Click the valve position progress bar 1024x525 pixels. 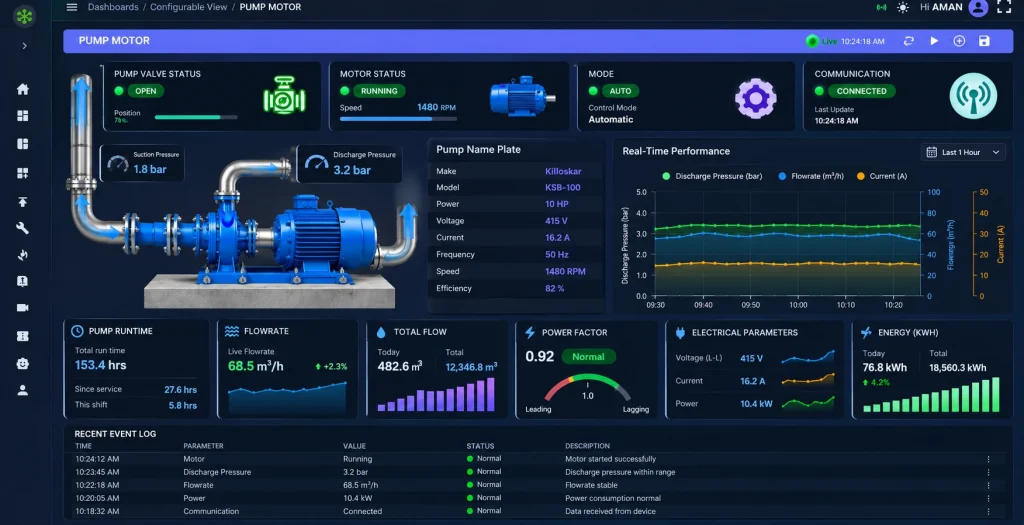(x=196, y=118)
